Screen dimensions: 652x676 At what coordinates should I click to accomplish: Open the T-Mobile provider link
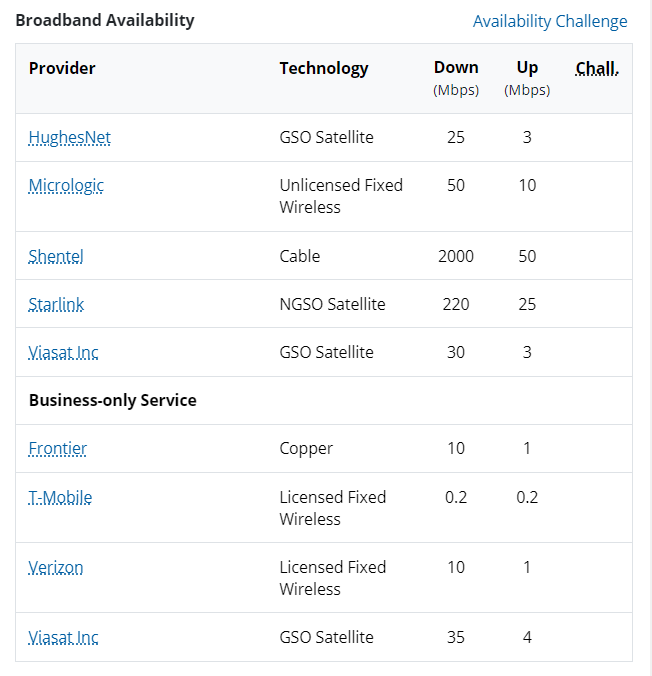pyautogui.click(x=60, y=498)
